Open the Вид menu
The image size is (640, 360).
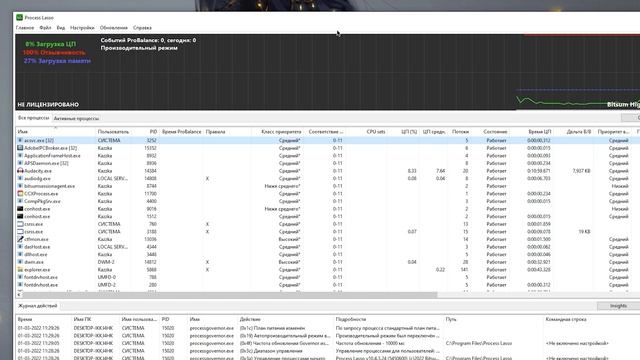click(x=61, y=28)
